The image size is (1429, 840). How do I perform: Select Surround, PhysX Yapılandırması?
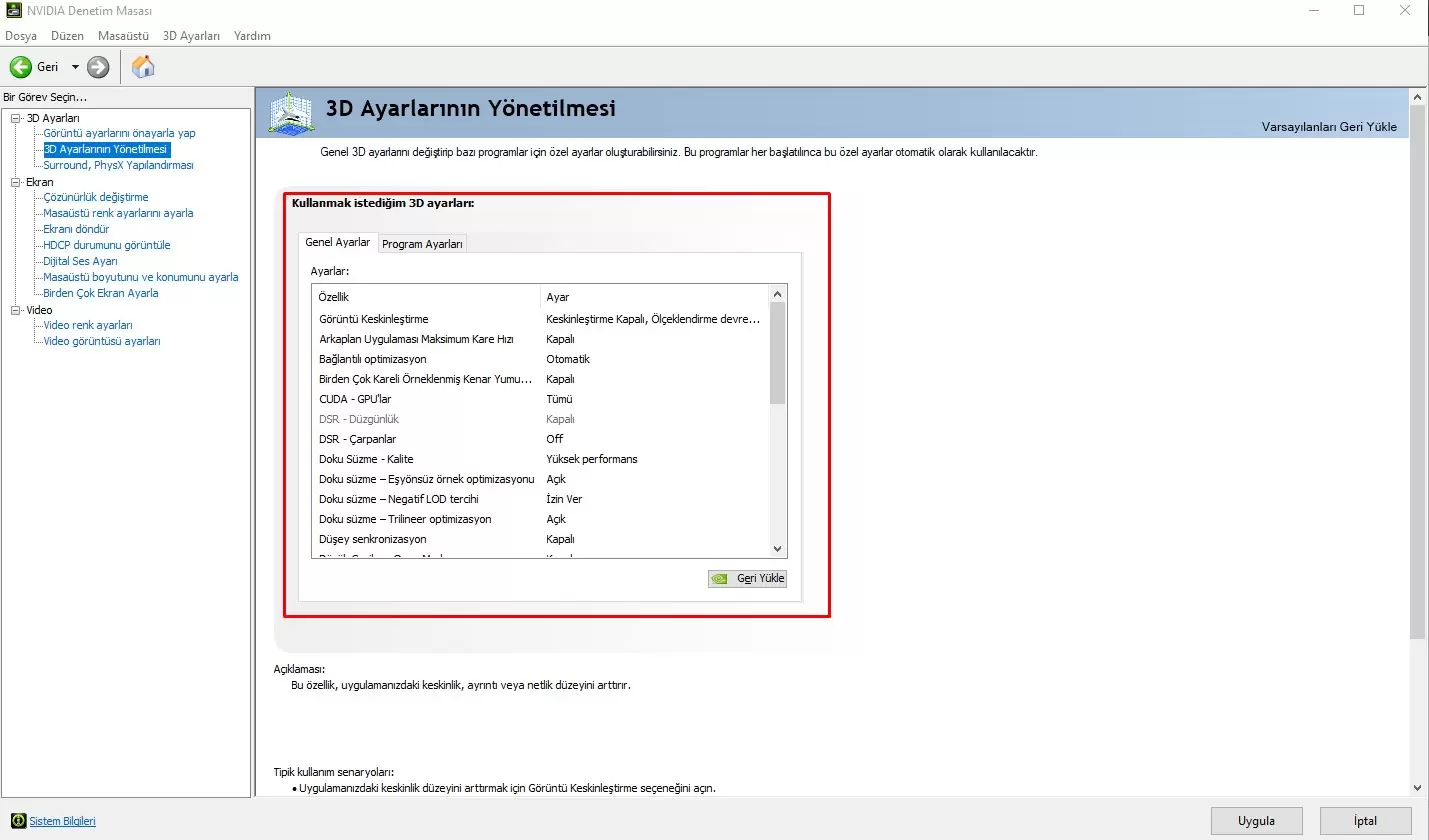[118, 165]
